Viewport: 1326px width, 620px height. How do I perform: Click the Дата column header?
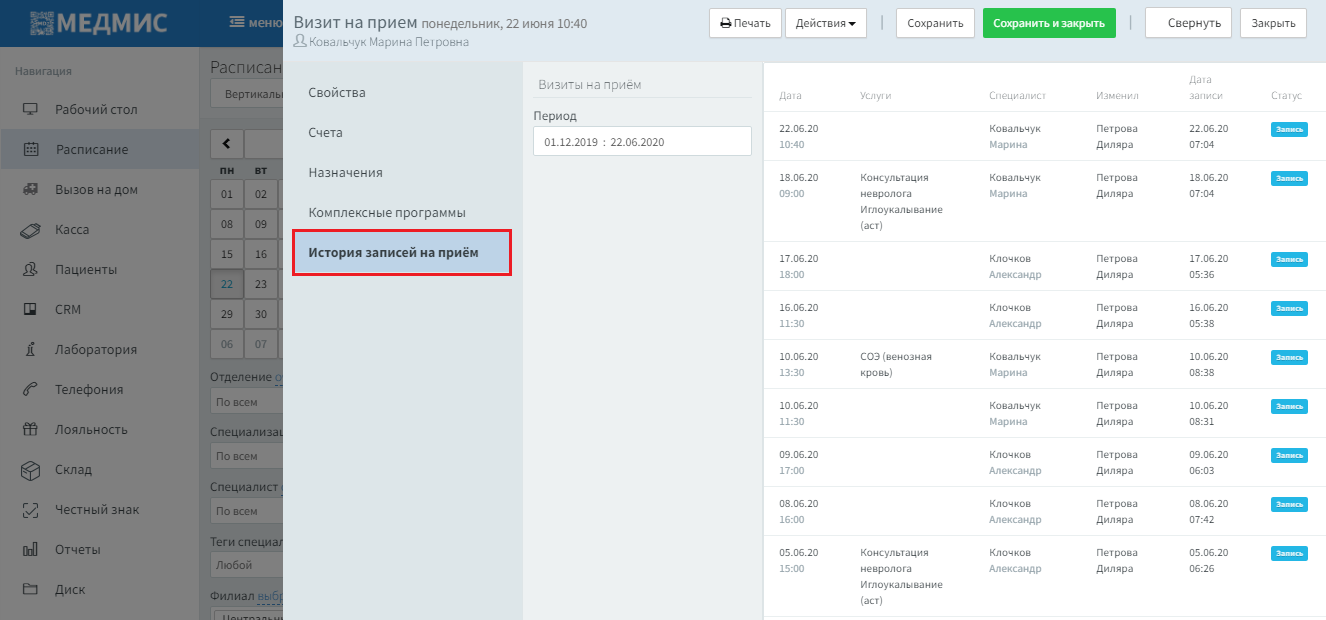[790, 96]
